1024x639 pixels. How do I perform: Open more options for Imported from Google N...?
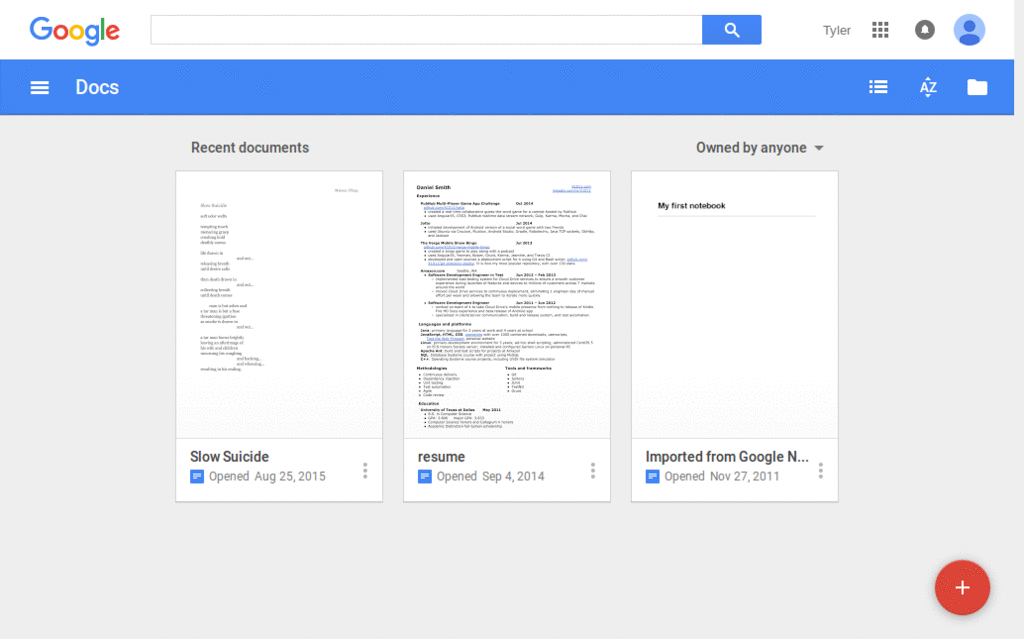tap(821, 470)
